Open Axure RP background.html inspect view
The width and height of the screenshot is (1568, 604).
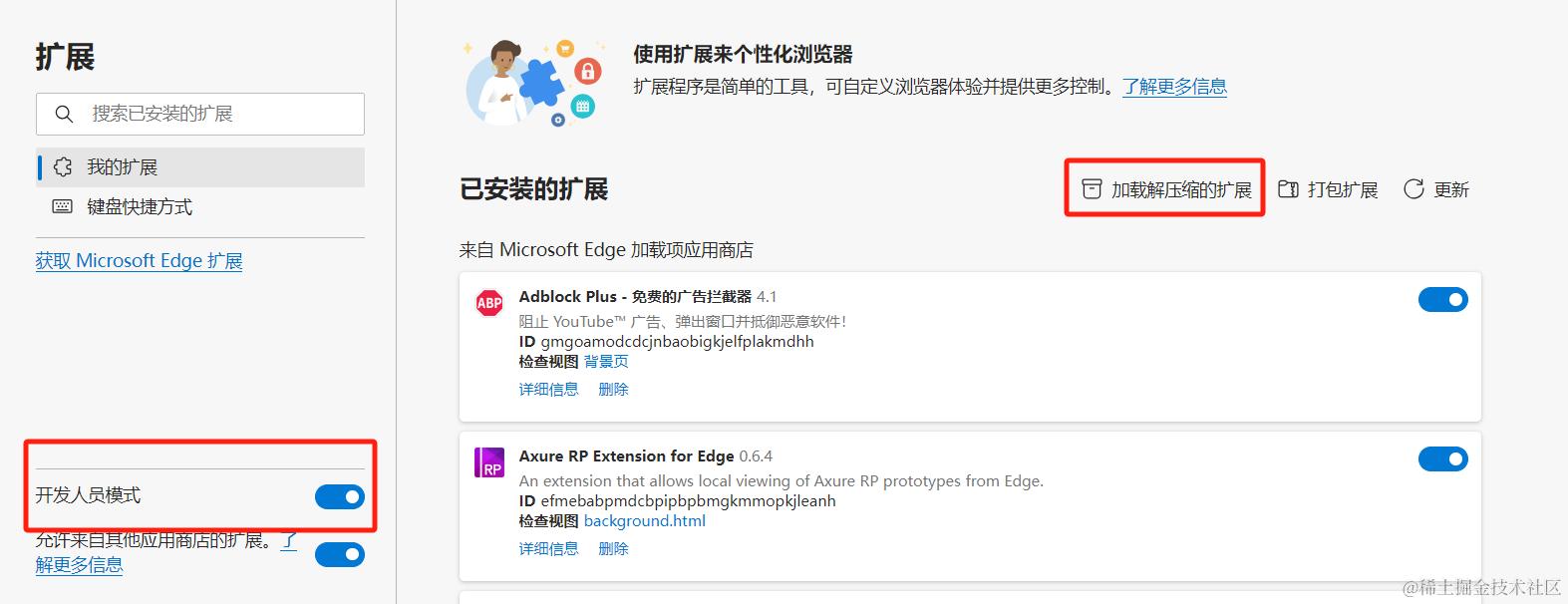coord(645,521)
